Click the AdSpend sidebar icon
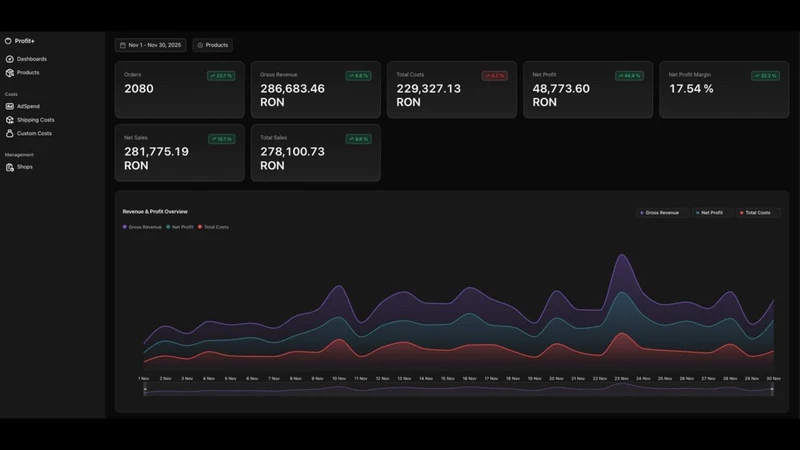The height and width of the screenshot is (450, 800). click(x=10, y=106)
